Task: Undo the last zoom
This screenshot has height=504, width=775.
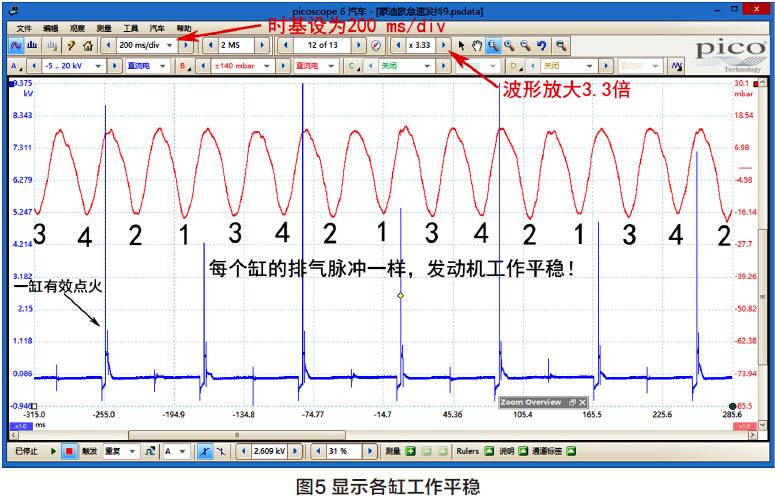Action: pos(542,45)
